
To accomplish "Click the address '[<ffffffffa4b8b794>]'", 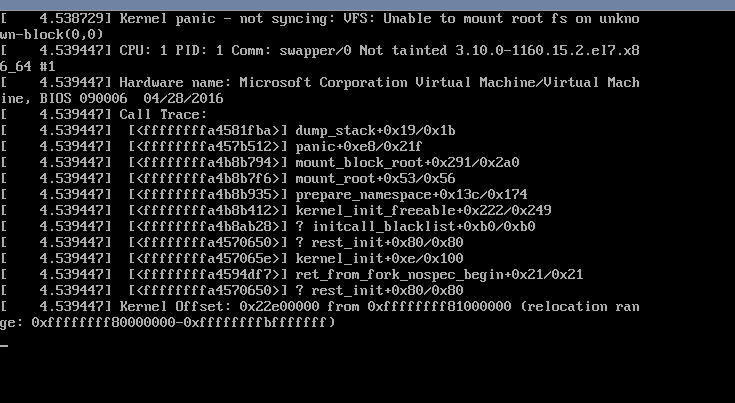I will coord(207,162).
